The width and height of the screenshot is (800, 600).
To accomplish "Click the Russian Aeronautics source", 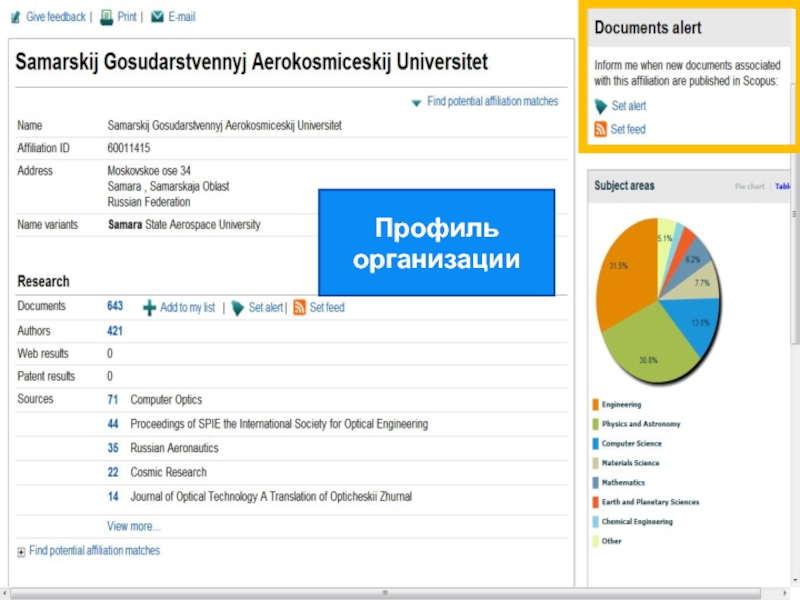I will pyautogui.click(x=174, y=448).
